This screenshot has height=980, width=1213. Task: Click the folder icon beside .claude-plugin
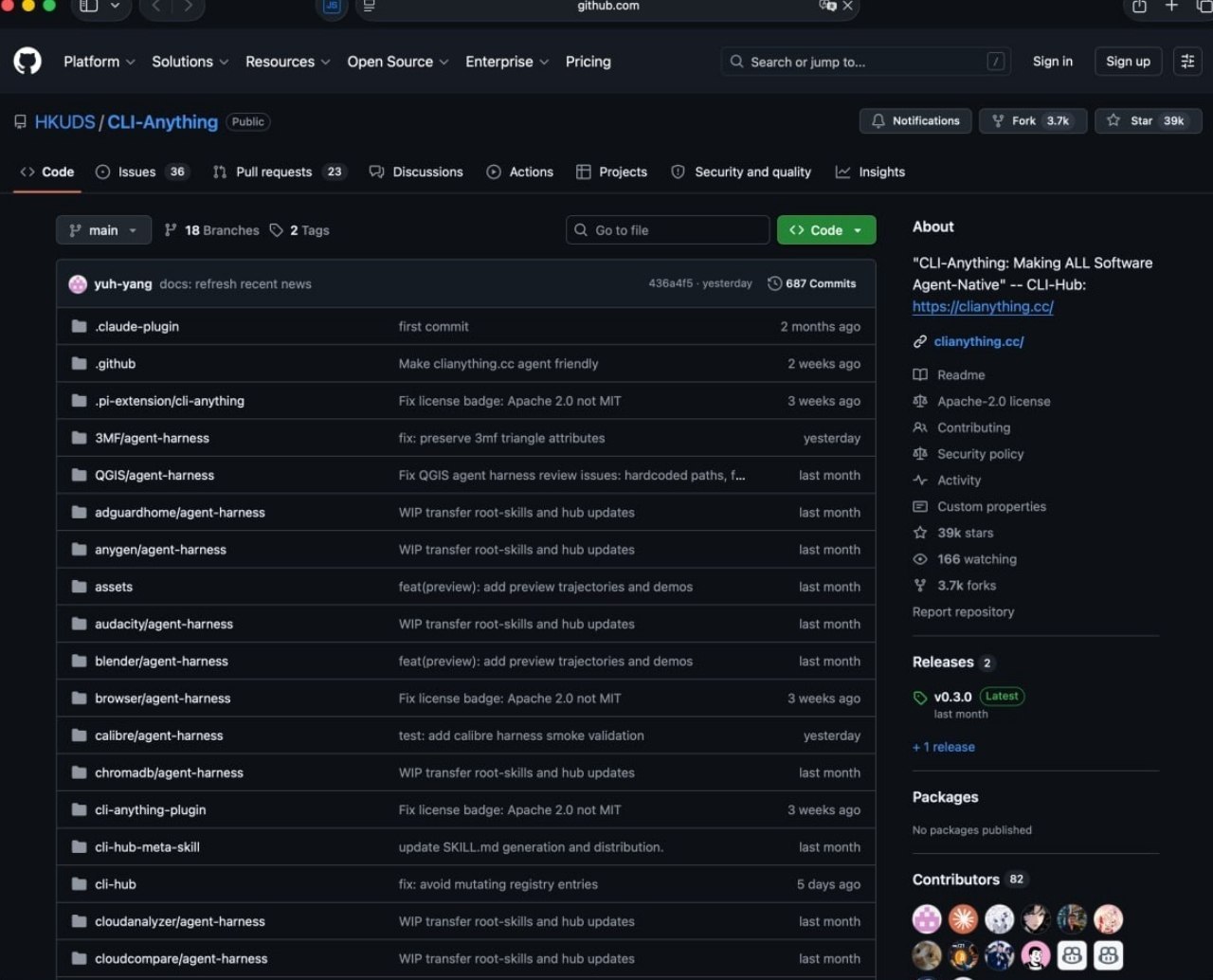point(80,326)
